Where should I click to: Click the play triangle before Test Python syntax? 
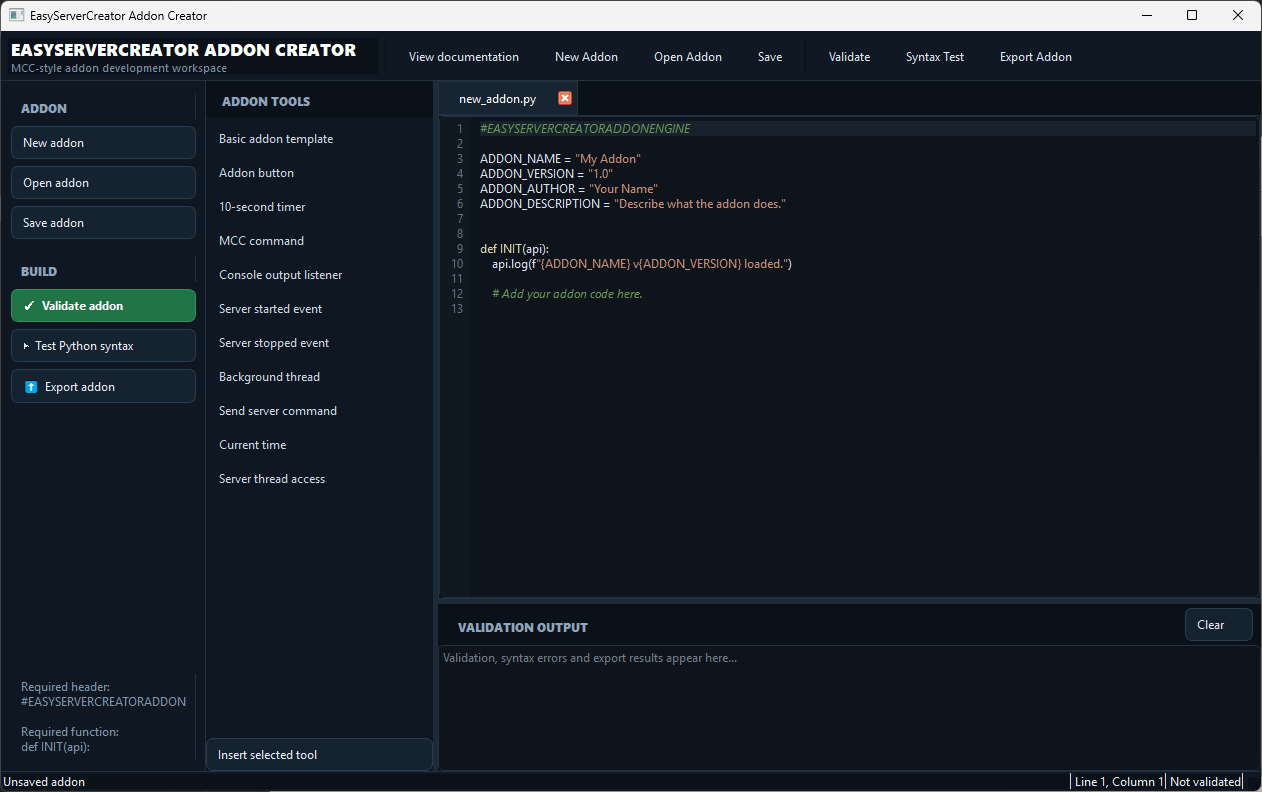[27, 346]
